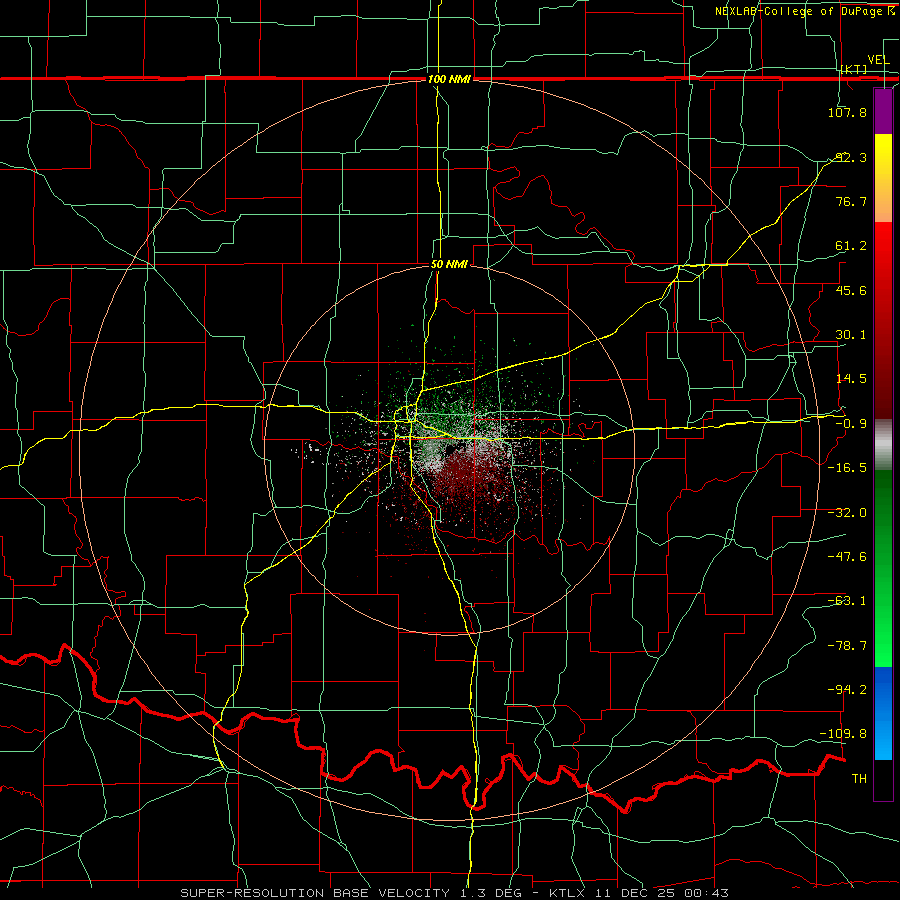
Task: Click the 11 DEC 25 00:43 timestamp
Action: 661,893
